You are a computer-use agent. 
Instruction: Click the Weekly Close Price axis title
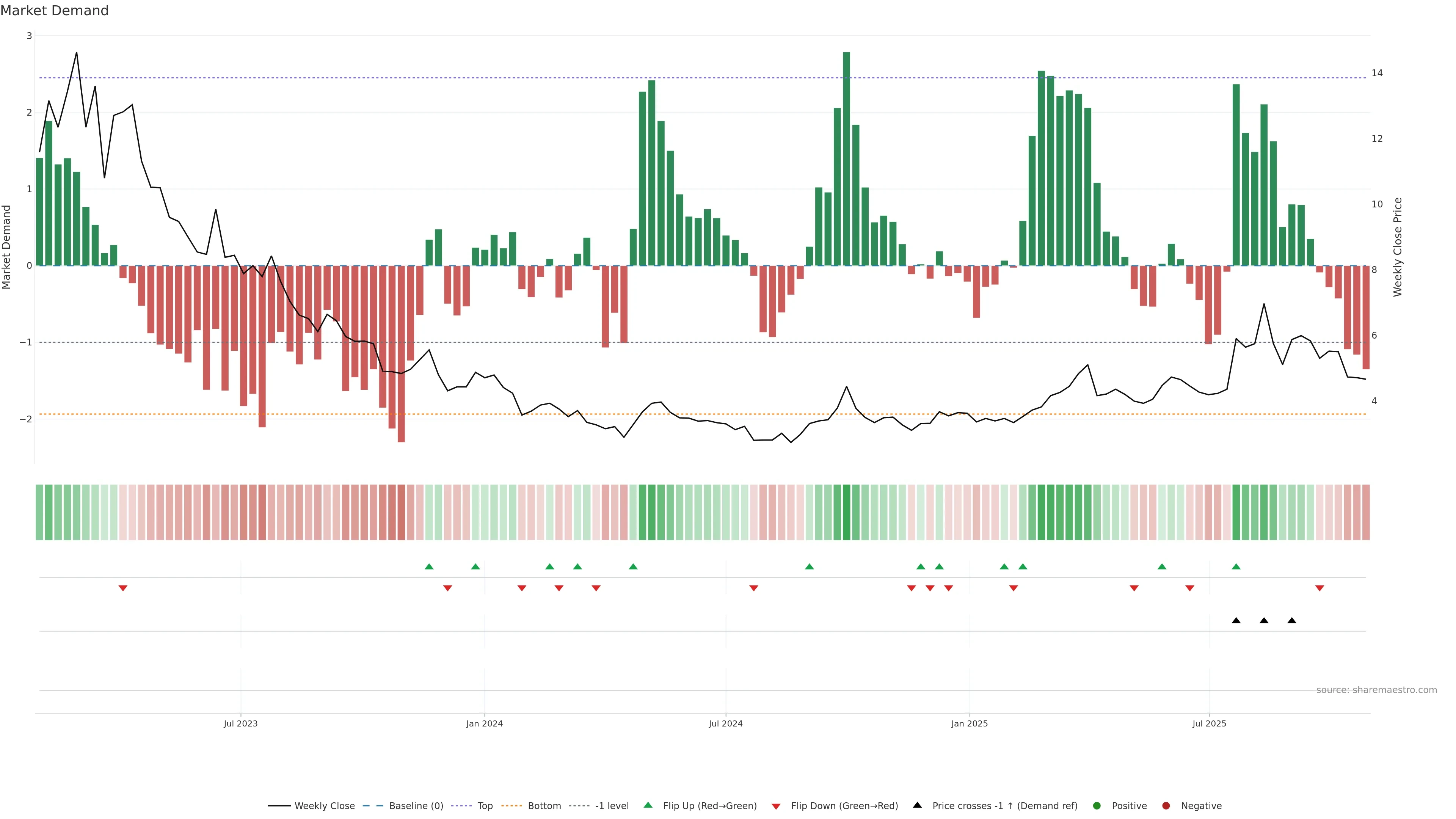point(1398,247)
